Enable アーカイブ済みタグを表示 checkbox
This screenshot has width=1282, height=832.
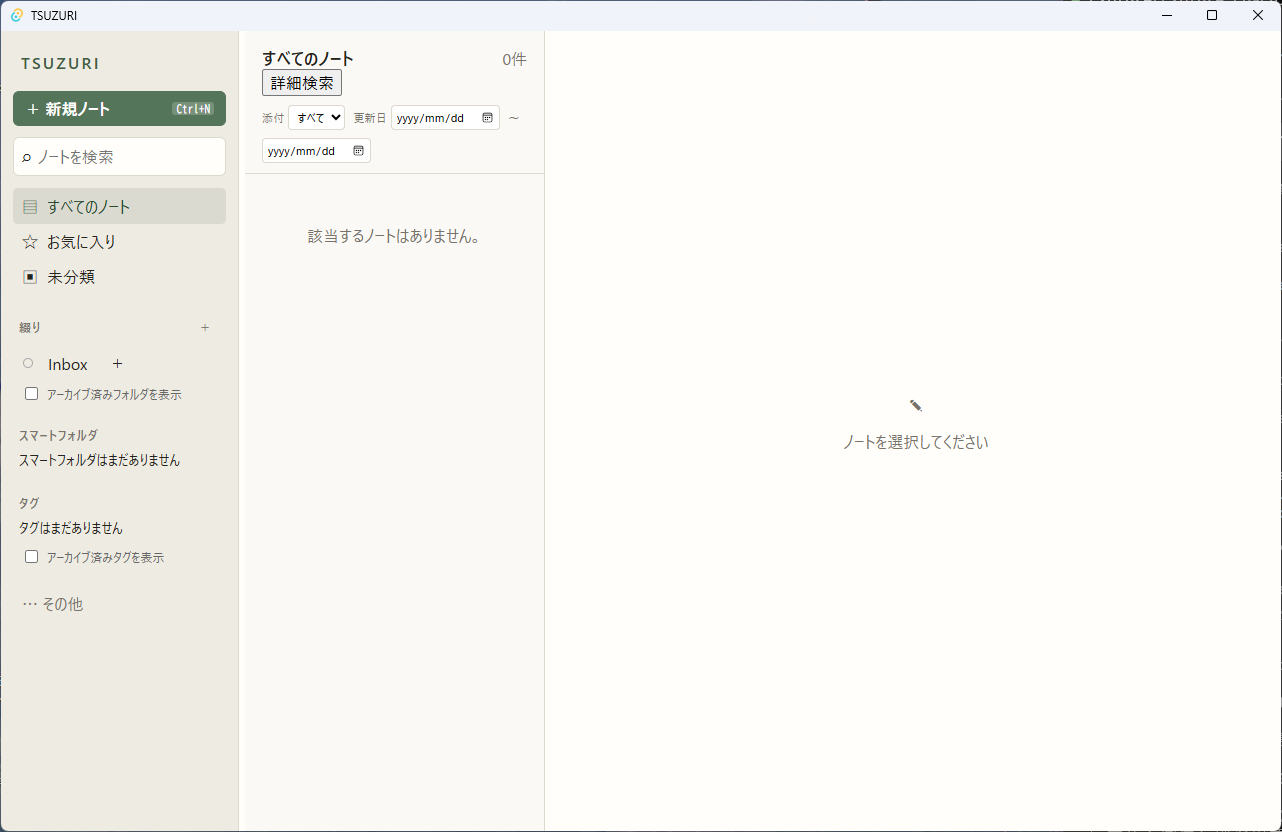32,557
